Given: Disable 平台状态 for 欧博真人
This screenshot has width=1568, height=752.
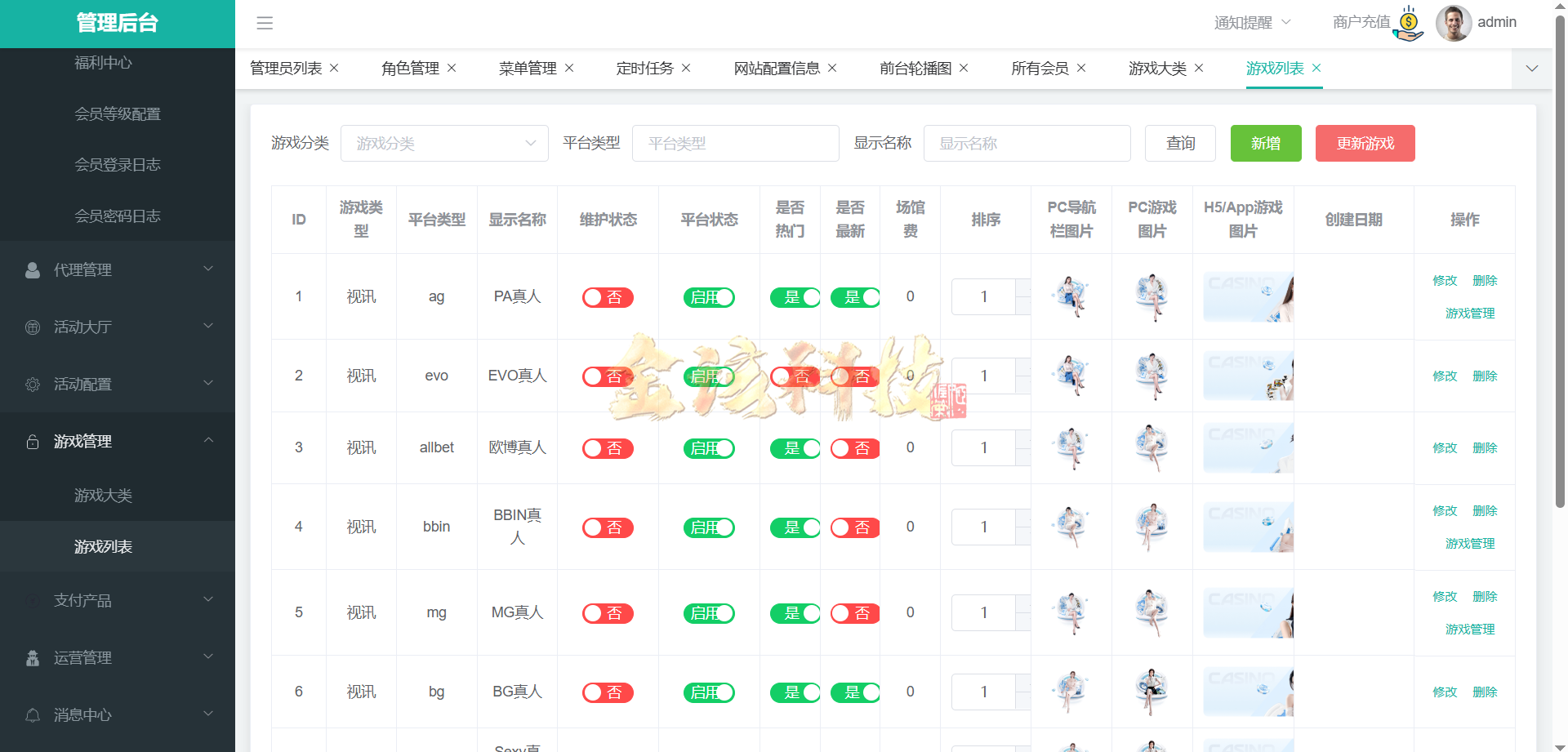Looking at the screenshot, I should click(x=709, y=447).
